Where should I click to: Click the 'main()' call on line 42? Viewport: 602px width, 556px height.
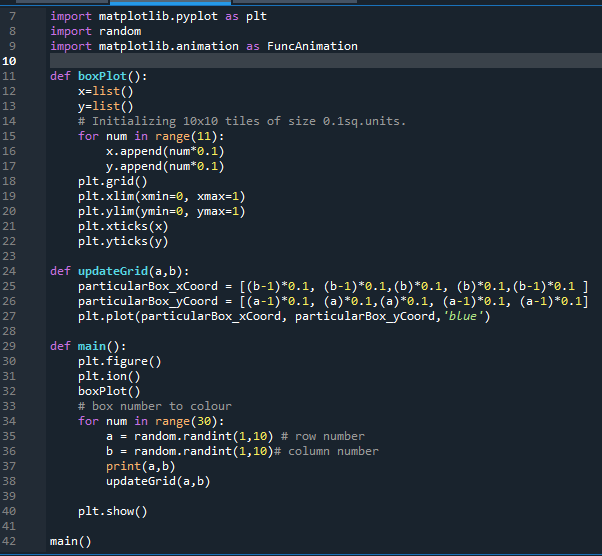71,541
